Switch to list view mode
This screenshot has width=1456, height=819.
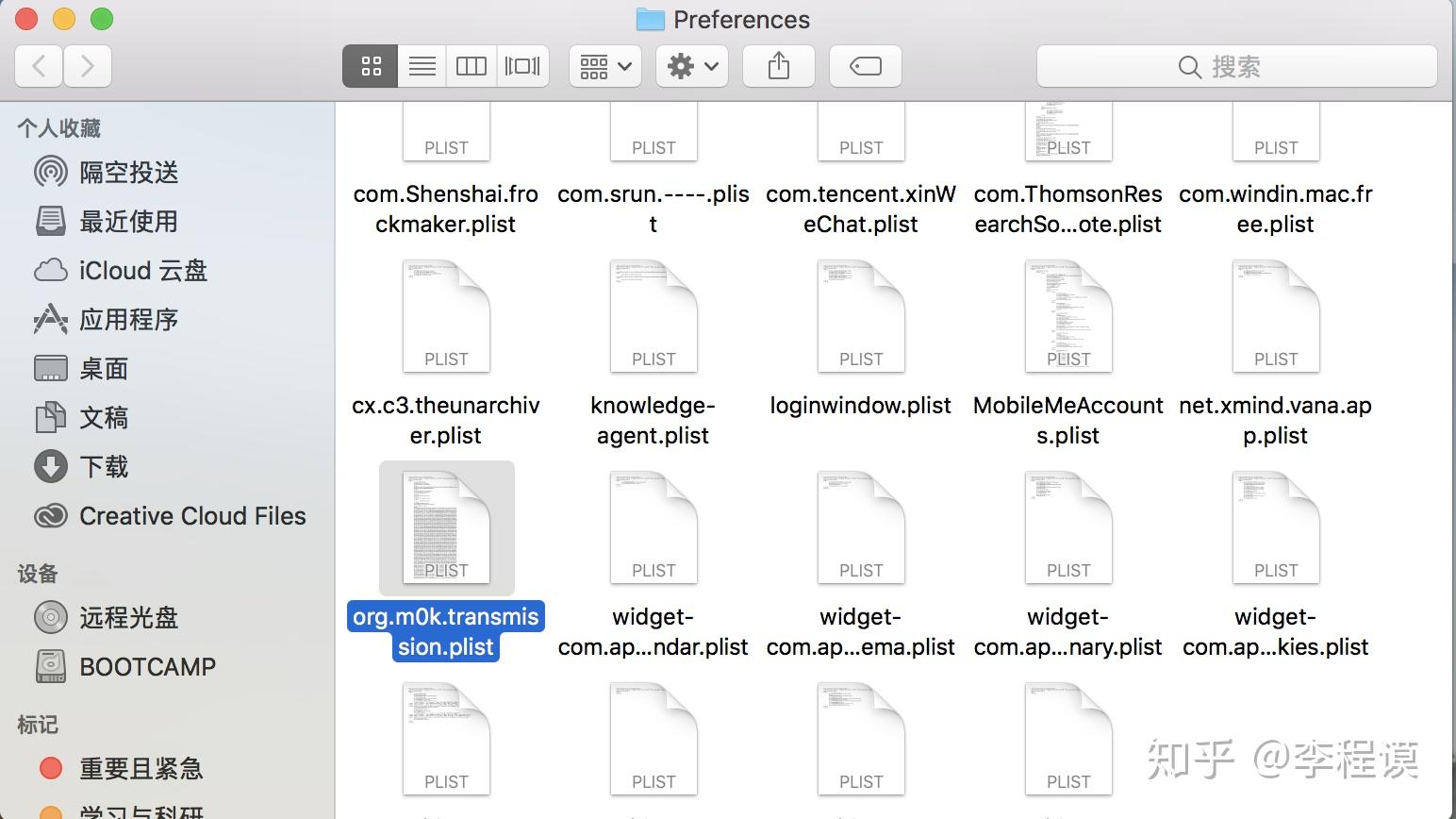tap(422, 66)
